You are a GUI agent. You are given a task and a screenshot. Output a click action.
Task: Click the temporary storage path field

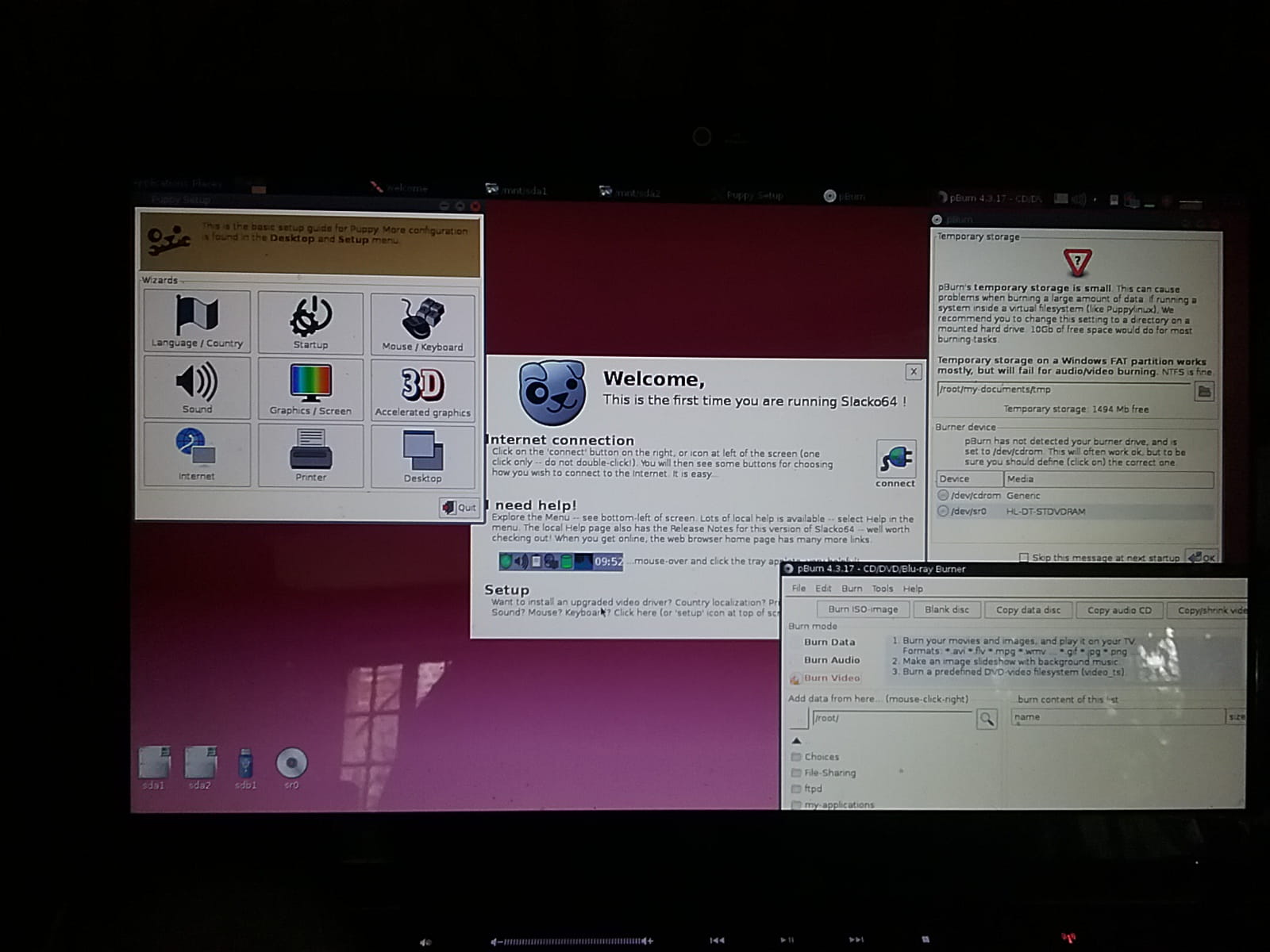[1064, 390]
